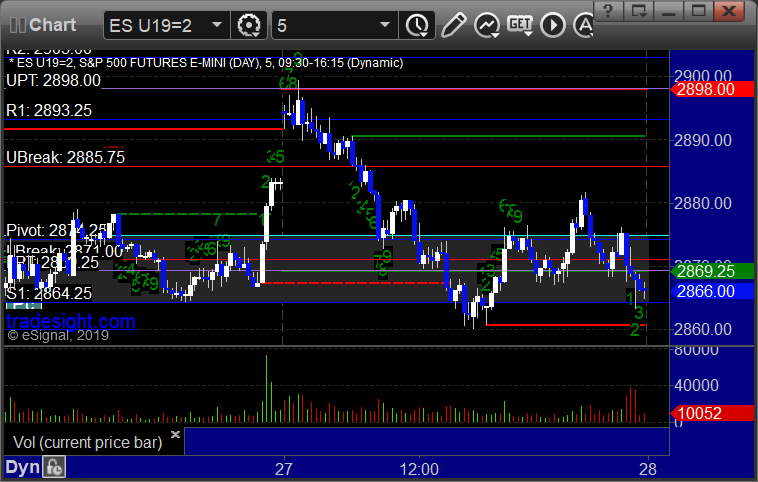Click the red 10052 volume marker
Image resolution: width=758 pixels, height=482 pixels.
tap(712, 413)
